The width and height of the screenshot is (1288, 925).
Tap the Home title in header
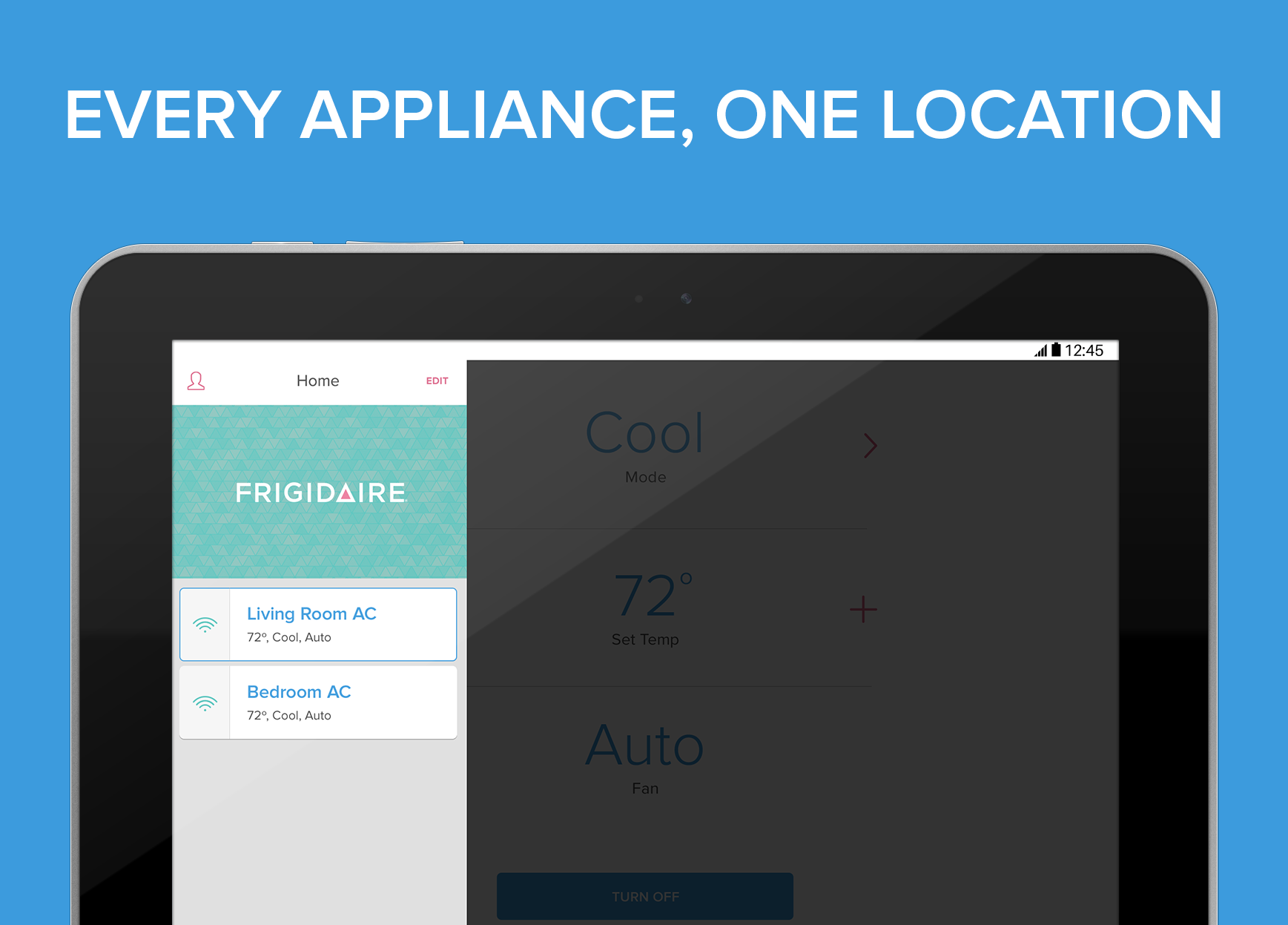pyautogui.click(x=318, y=381)
